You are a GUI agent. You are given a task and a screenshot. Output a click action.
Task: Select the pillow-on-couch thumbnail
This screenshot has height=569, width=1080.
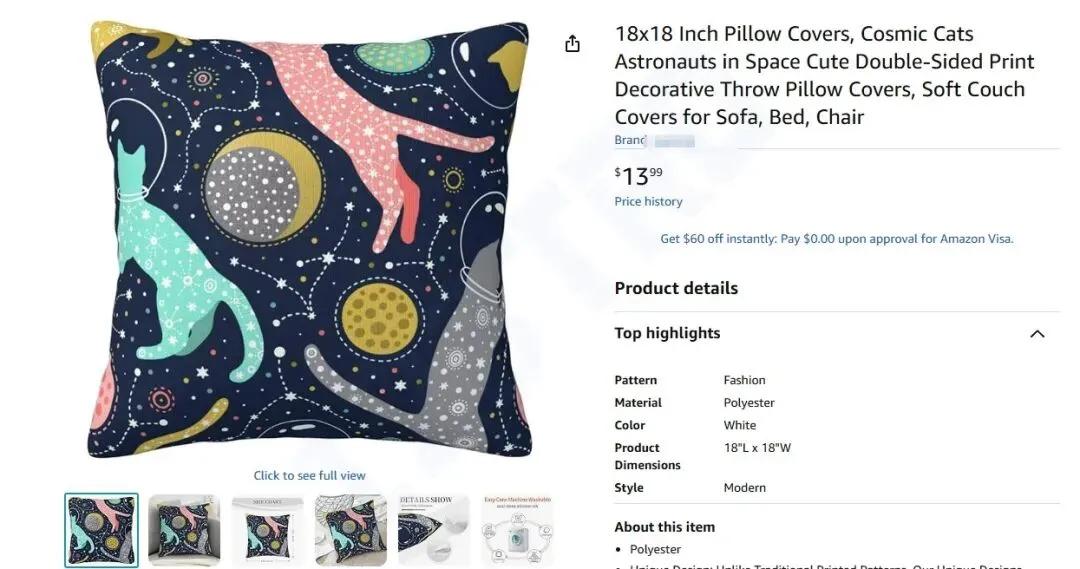click(x=185, y=530)
